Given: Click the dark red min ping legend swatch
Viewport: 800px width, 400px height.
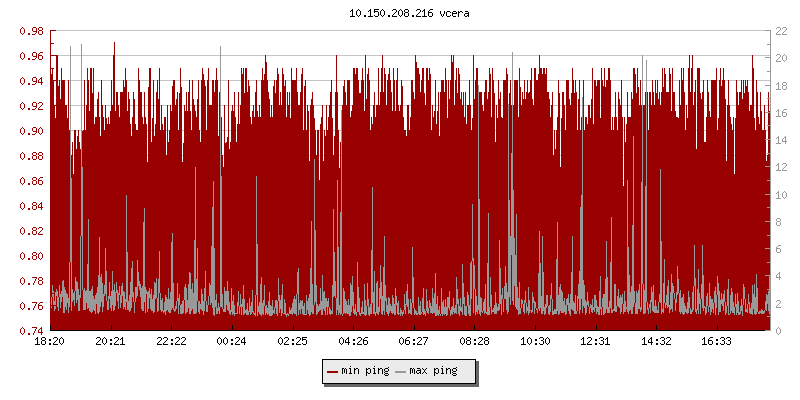Looking at the screenshot, I should coord(332,371).
